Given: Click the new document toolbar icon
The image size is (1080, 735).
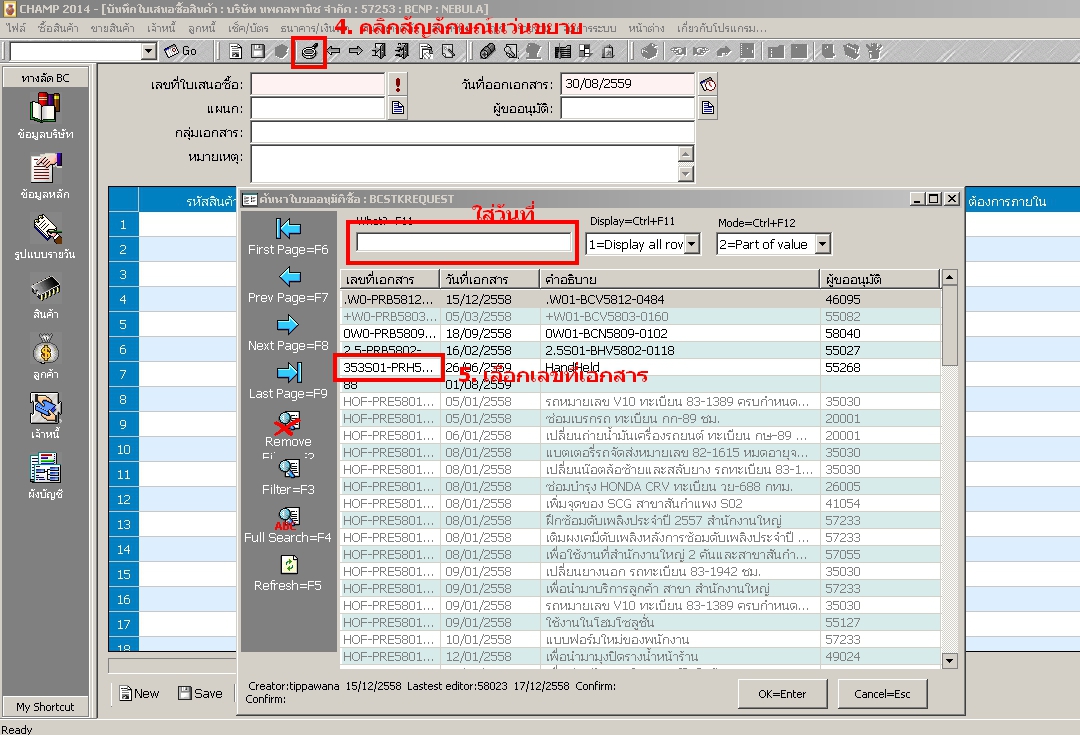Looking at the screenshot, I should (x=236, y=52).
